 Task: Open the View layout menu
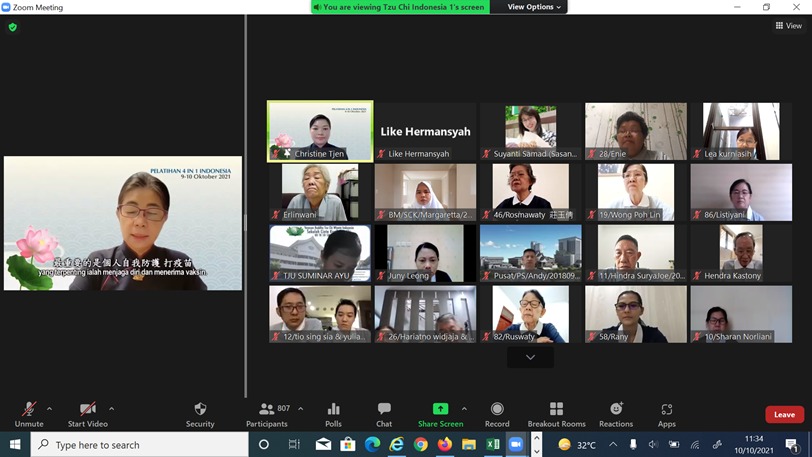click(789, 25)
